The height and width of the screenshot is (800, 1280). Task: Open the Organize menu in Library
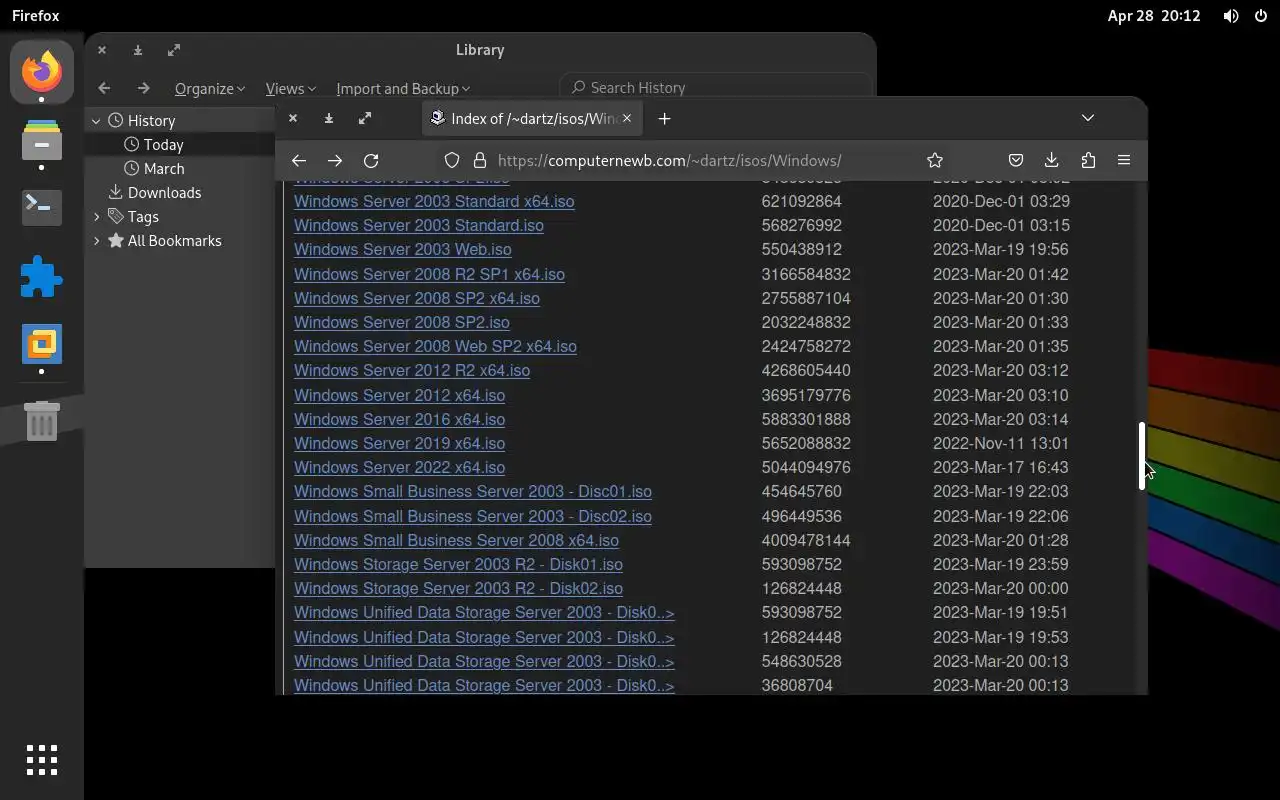(210, 88)
